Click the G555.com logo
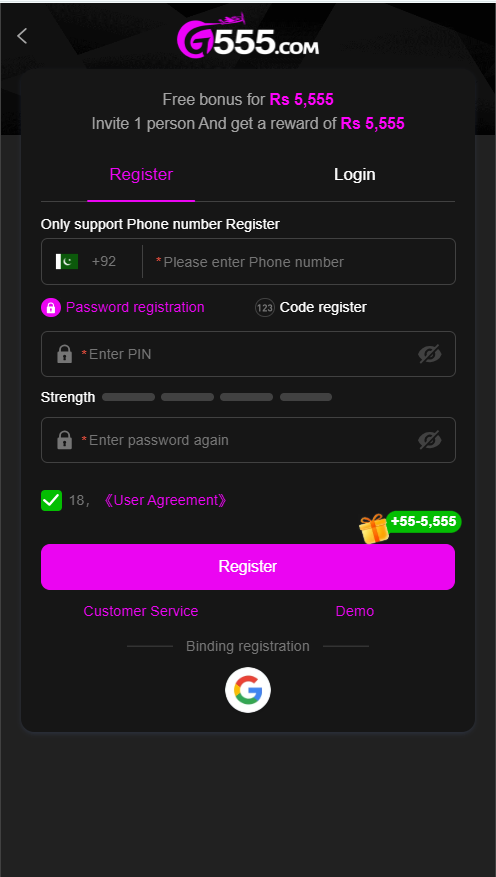 pyautogui.click(x=248, y=37)
